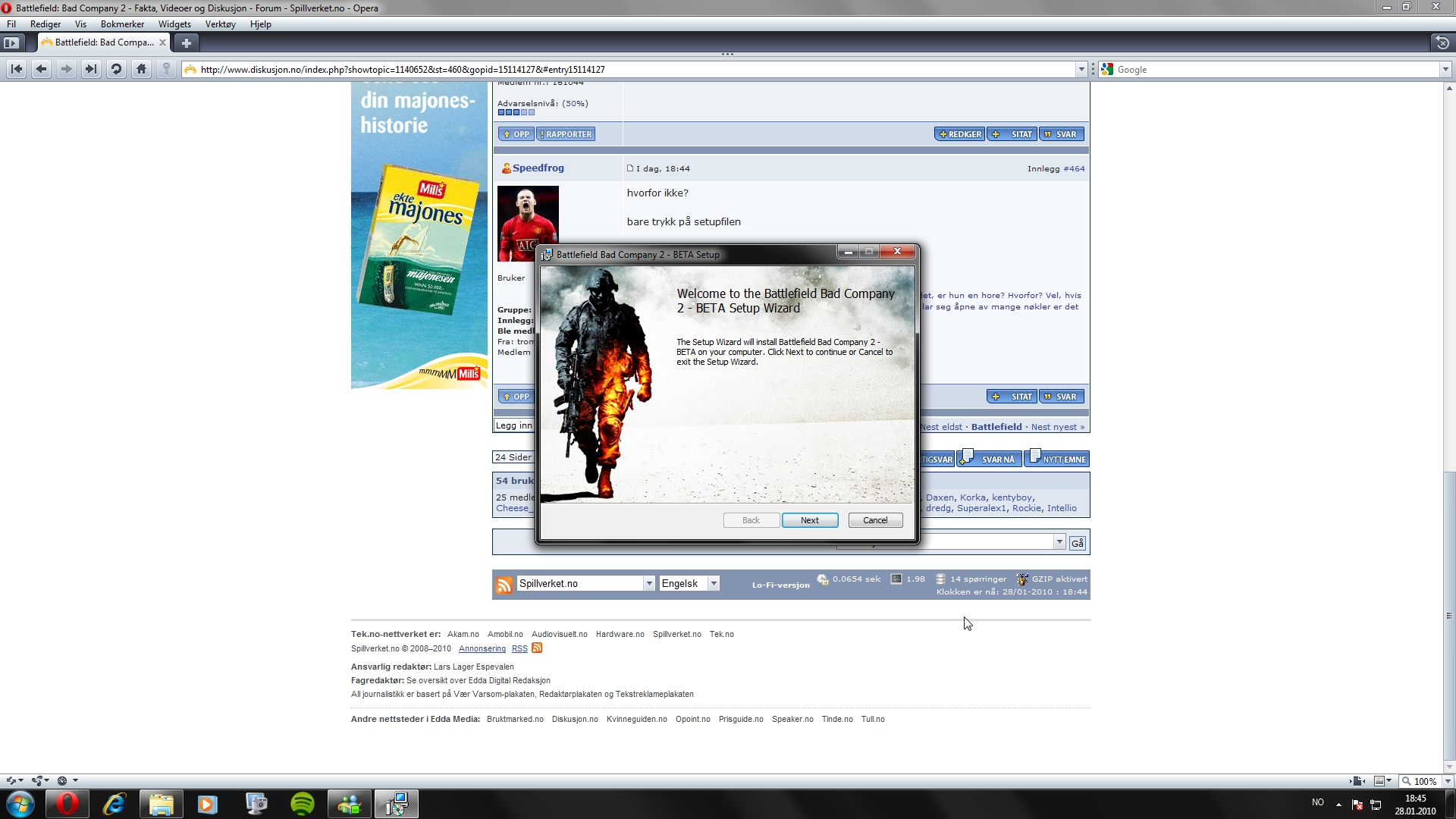Click the Action Center flag tray icon
The image size is (1456, 819).
click(1357, 804)
